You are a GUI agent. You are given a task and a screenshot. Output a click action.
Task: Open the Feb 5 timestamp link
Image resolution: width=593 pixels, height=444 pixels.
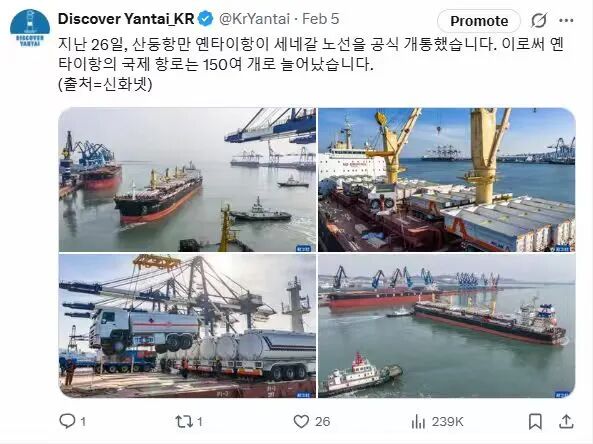point(321,19)
